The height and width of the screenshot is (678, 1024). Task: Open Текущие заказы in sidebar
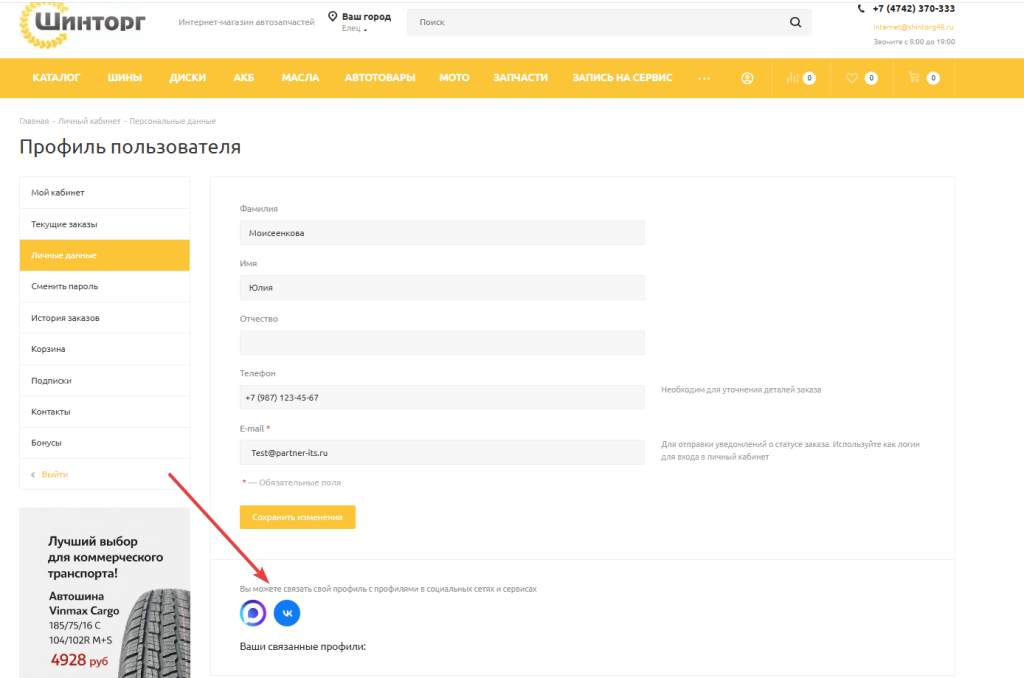[x=104, y=224]
